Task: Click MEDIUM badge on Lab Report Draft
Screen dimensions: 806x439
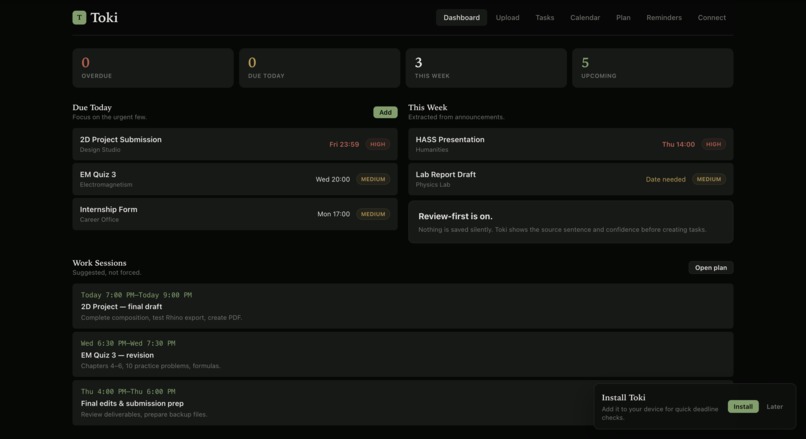Action: tap(709, 179)
